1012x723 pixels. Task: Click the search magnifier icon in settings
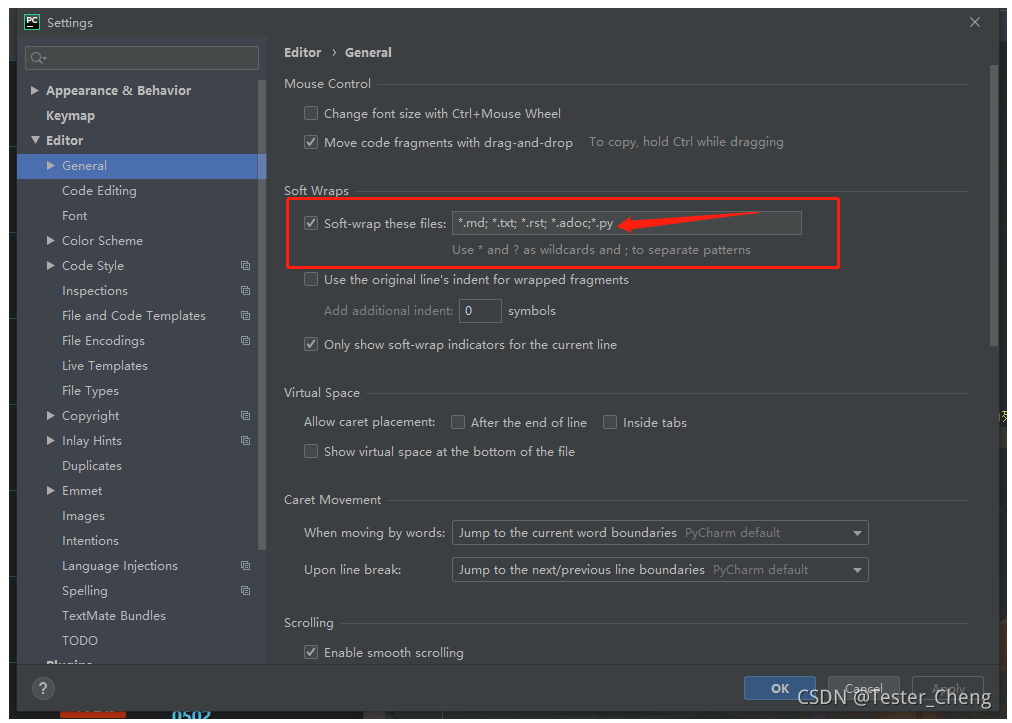point(37,58)
